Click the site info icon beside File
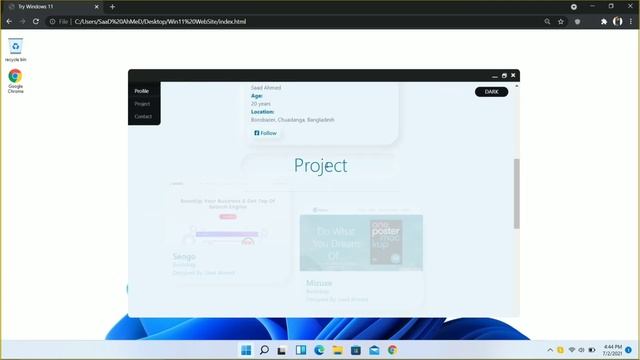 tap(52, 21)
